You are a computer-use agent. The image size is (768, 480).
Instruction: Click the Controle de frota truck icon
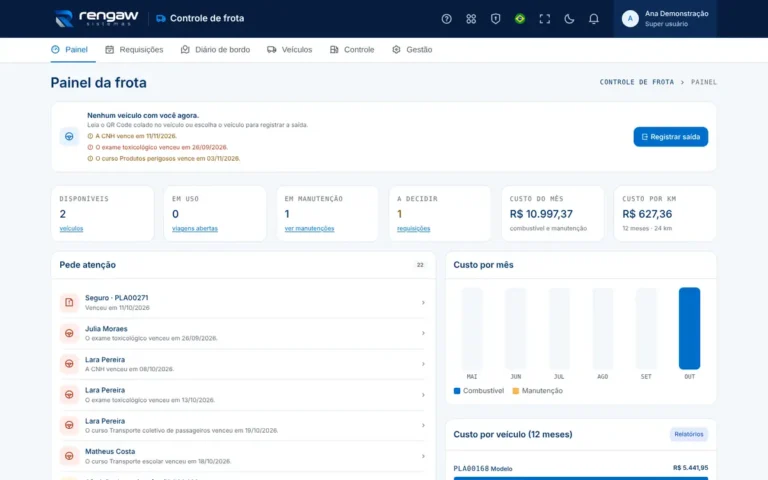click(x=161, y=19)
